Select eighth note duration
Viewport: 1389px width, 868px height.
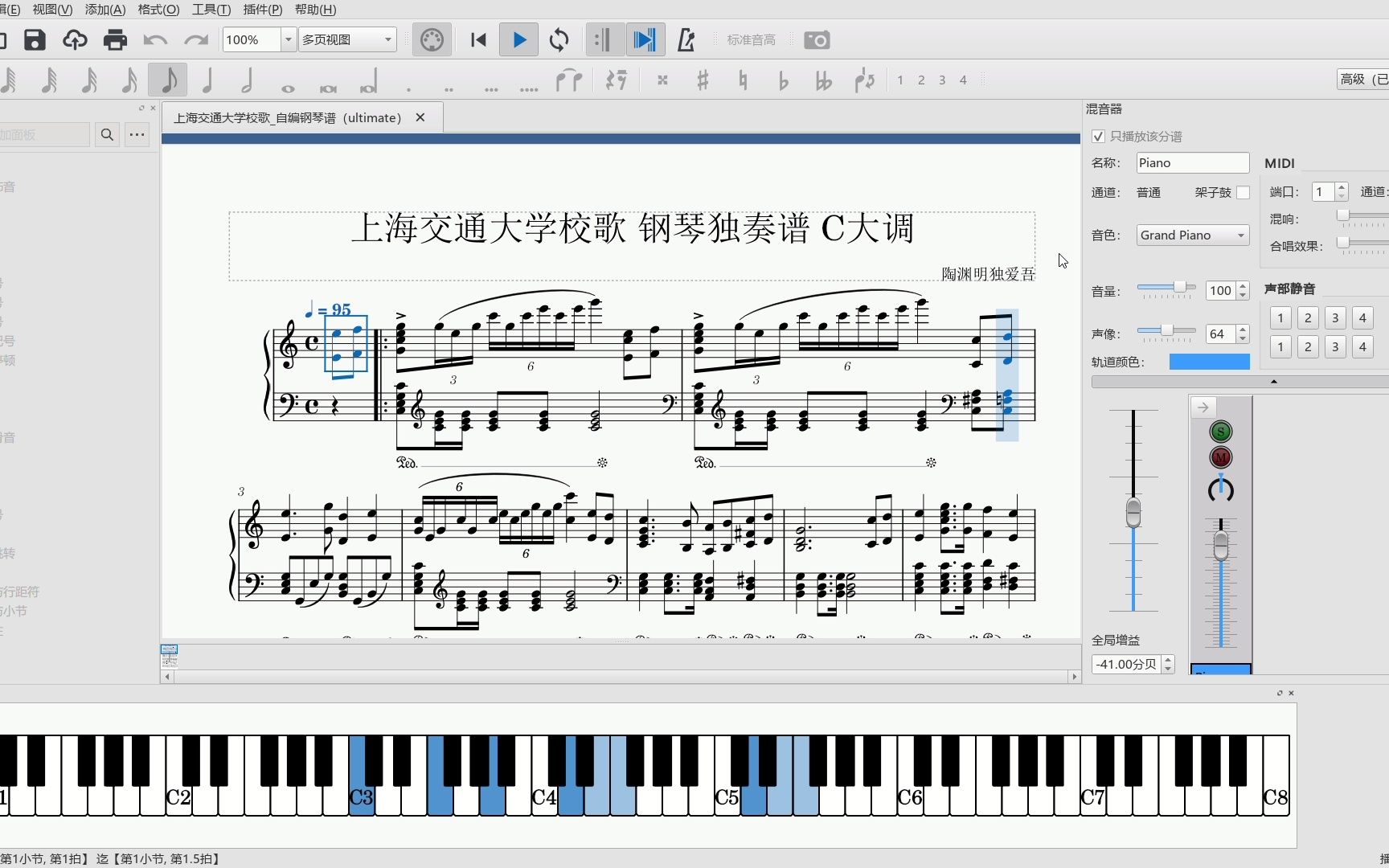[168, 80]
